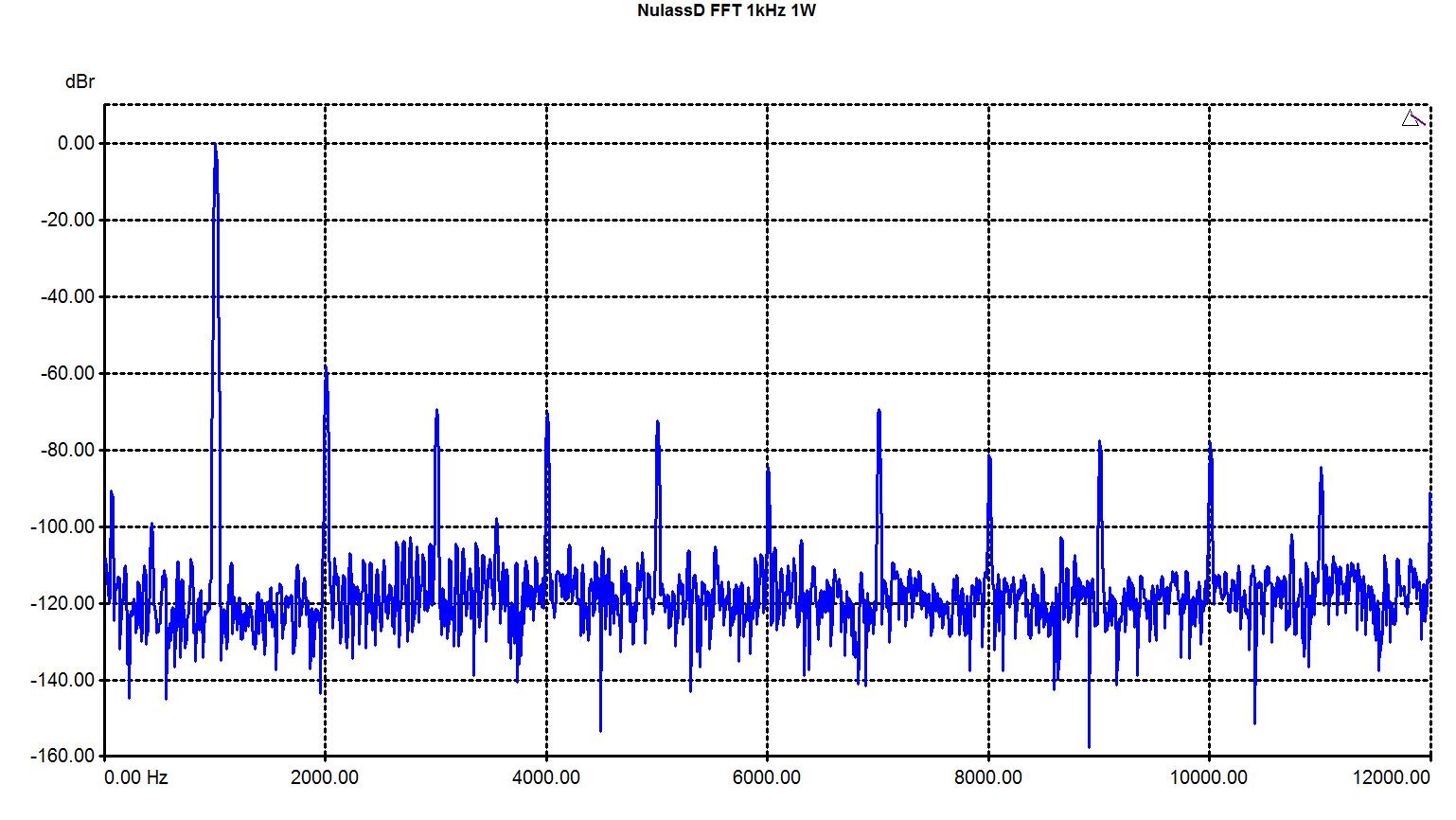1456x820 pixels.
Task: Click the low-frequency spur peak near 0 Hz
Action: tap(112, 492)
